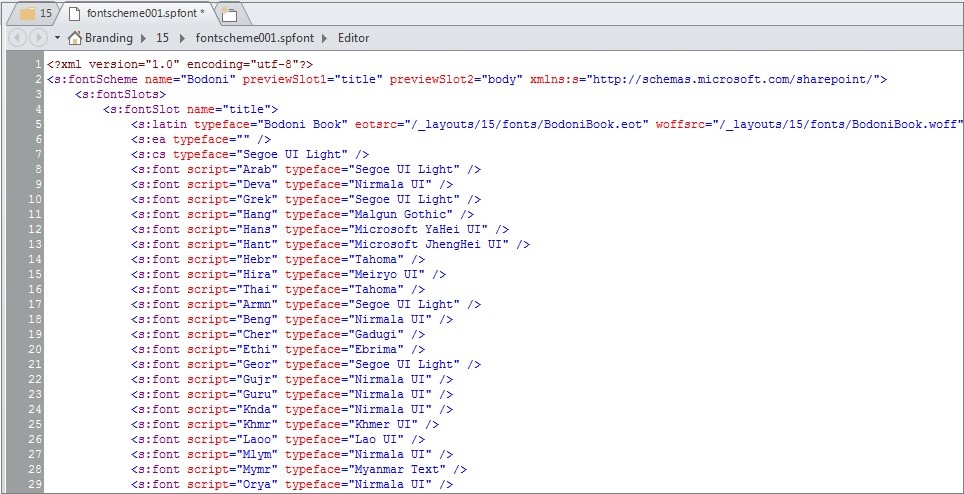
Task: Click the script="Beng" font line
Action: coord(292,320)
